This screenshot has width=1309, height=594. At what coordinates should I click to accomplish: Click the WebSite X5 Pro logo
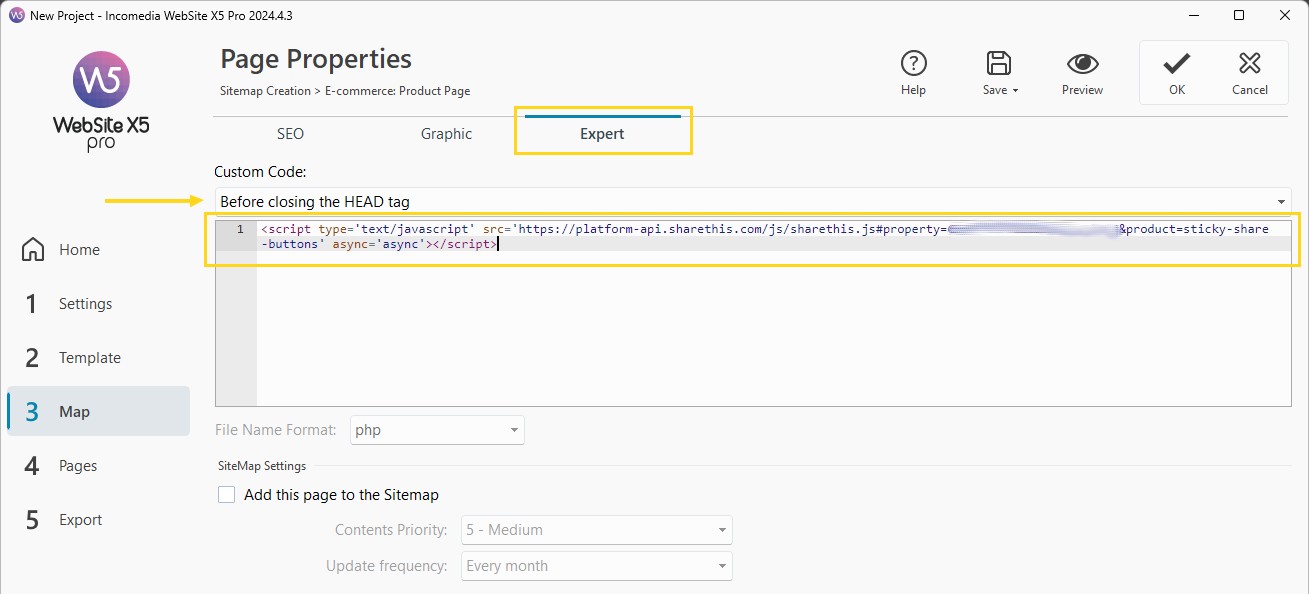click(101, 101)
